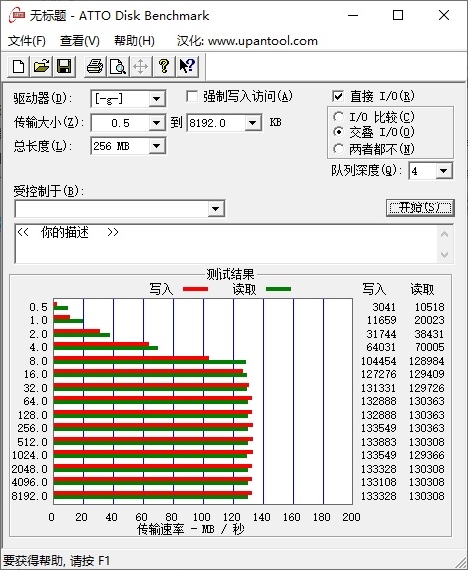This screenshot has width=468, height=570.
Task: Click write value 127276
Action: point(378,374)
